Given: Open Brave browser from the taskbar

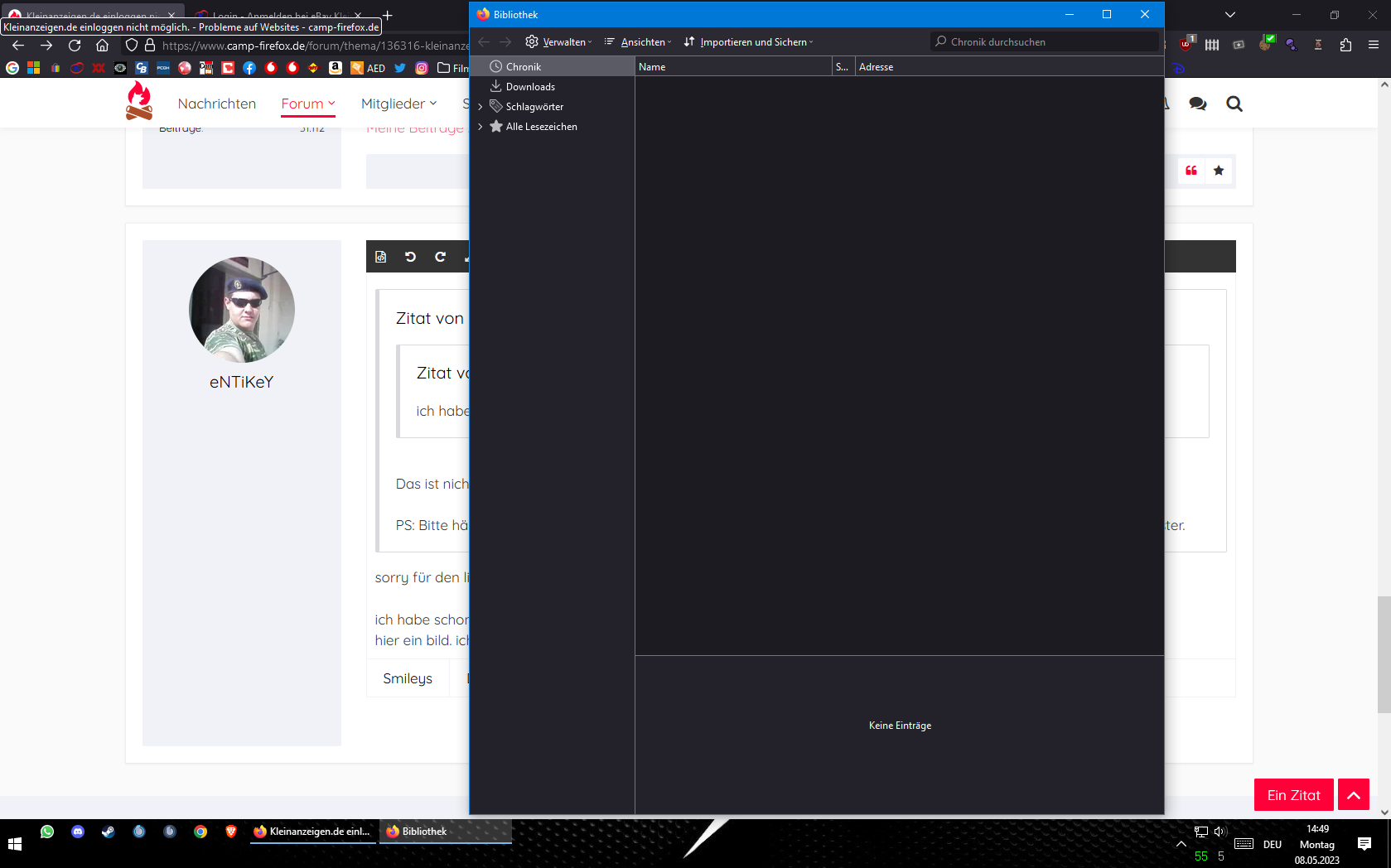Looking at the screenshot, I should coord(231,832).
